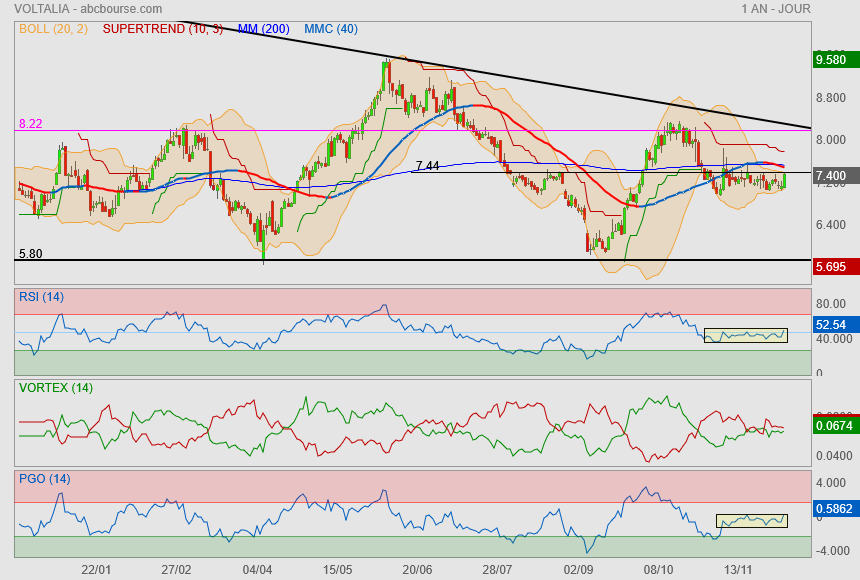Click the RSI value tag 52.54

pyautogui.click(x=832, y=325)
